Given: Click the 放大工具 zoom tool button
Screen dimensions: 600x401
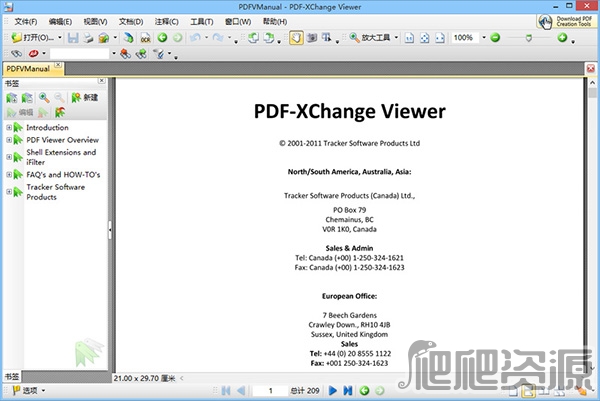Looking at the screenshot, I should click(x=370, y=37).
